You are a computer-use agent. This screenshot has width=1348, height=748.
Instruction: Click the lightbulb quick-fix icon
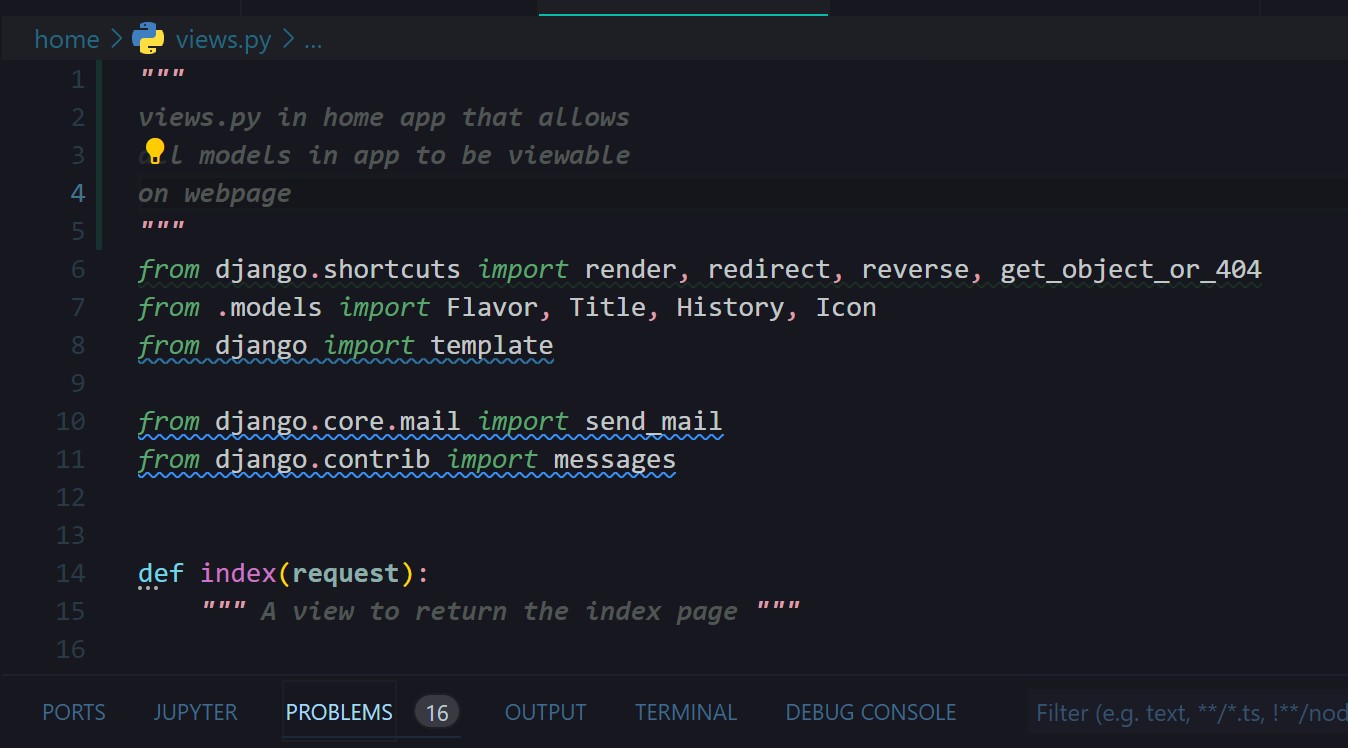pos(154,151)
